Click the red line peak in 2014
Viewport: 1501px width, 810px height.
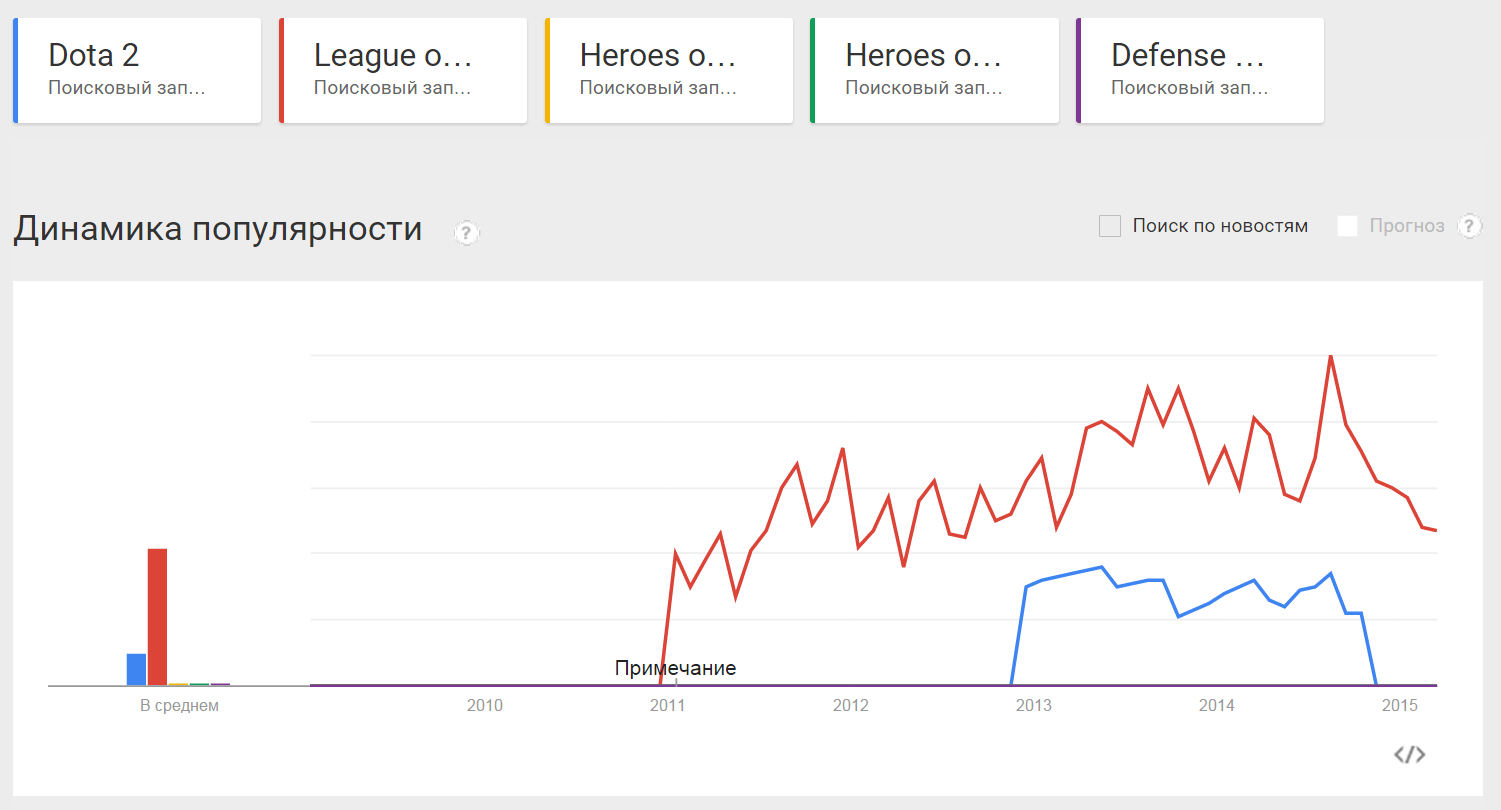point(1330,357)
